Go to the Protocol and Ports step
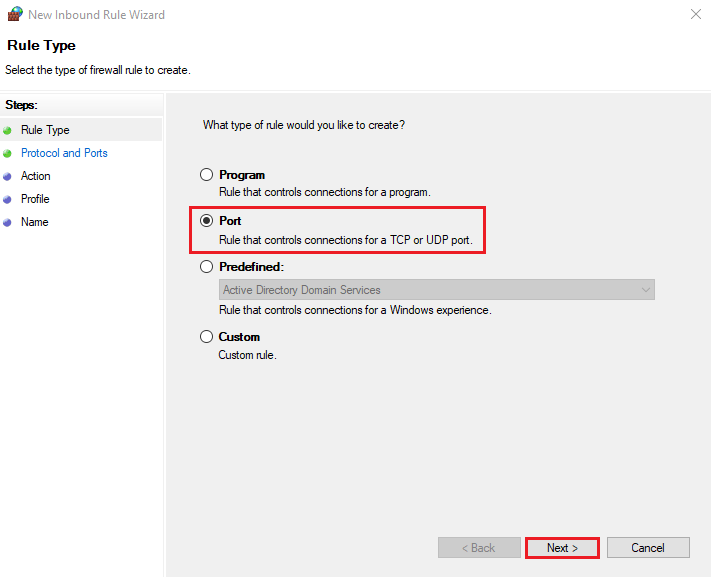Viewport: 711px width, 577px height. [64, 153]
